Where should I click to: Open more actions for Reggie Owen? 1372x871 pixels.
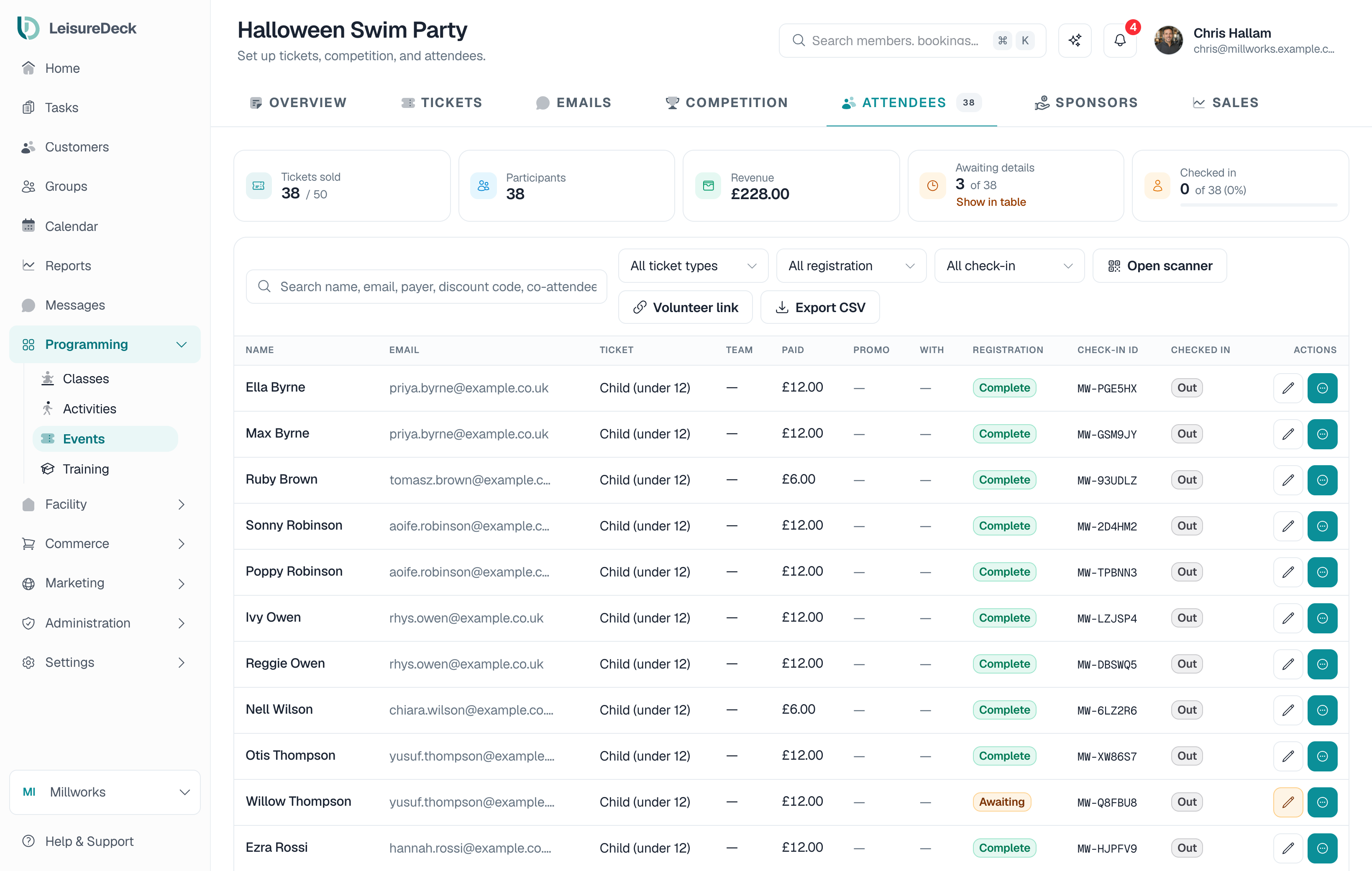(x=1322, y=664)
